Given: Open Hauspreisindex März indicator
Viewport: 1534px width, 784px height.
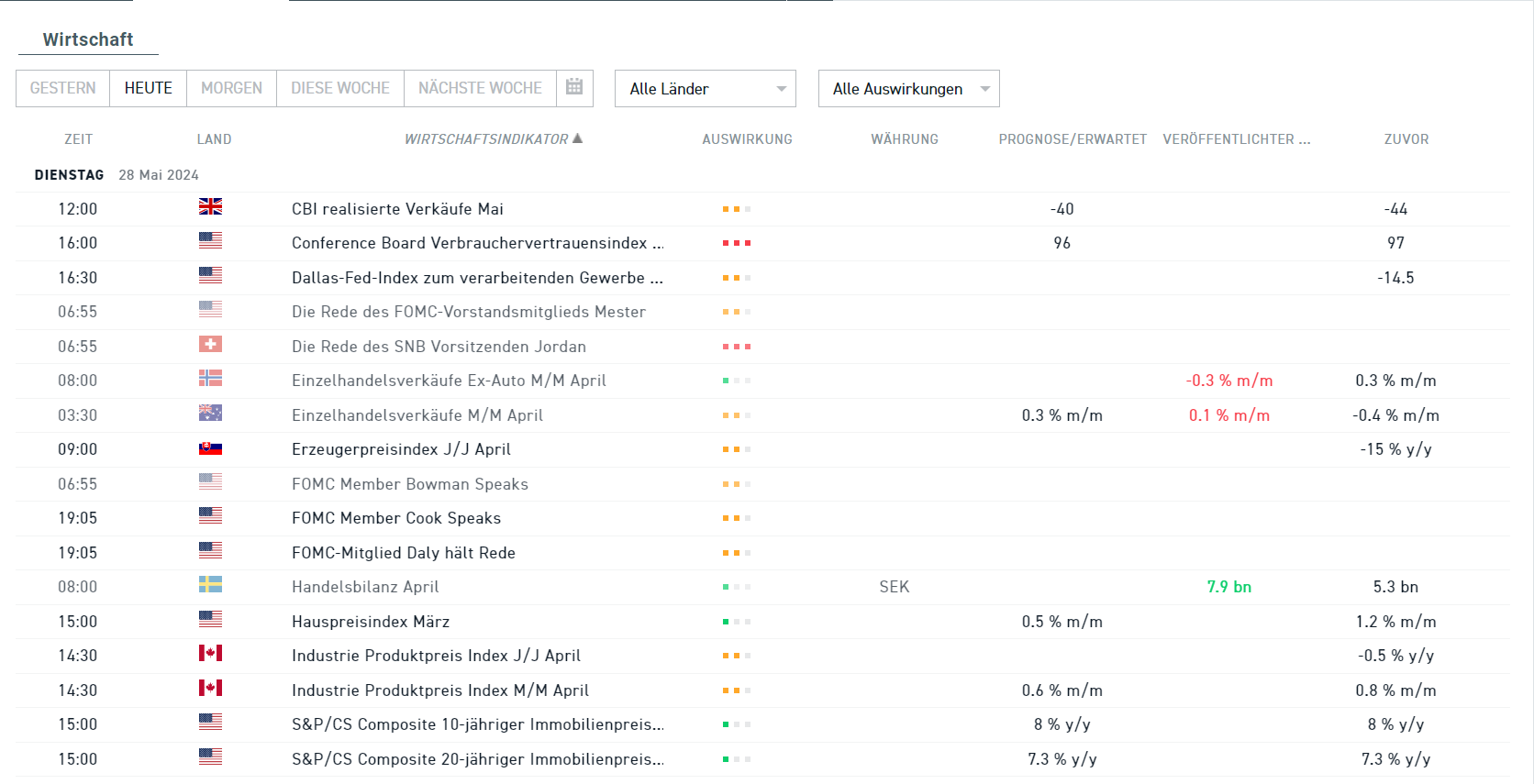Looking at the screenshot, I should (x=371, y=622).
